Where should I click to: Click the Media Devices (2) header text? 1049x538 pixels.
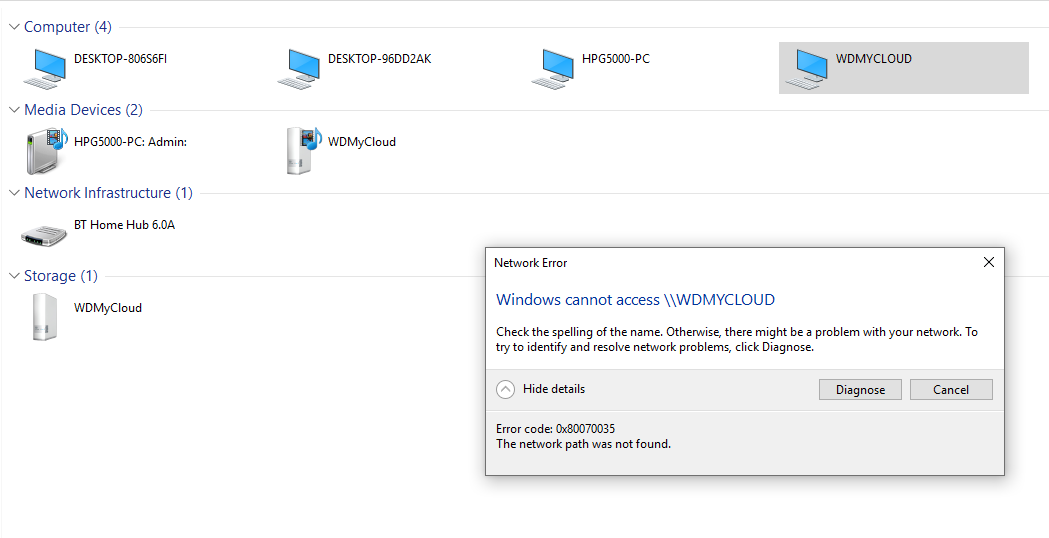tap(83, 110)
